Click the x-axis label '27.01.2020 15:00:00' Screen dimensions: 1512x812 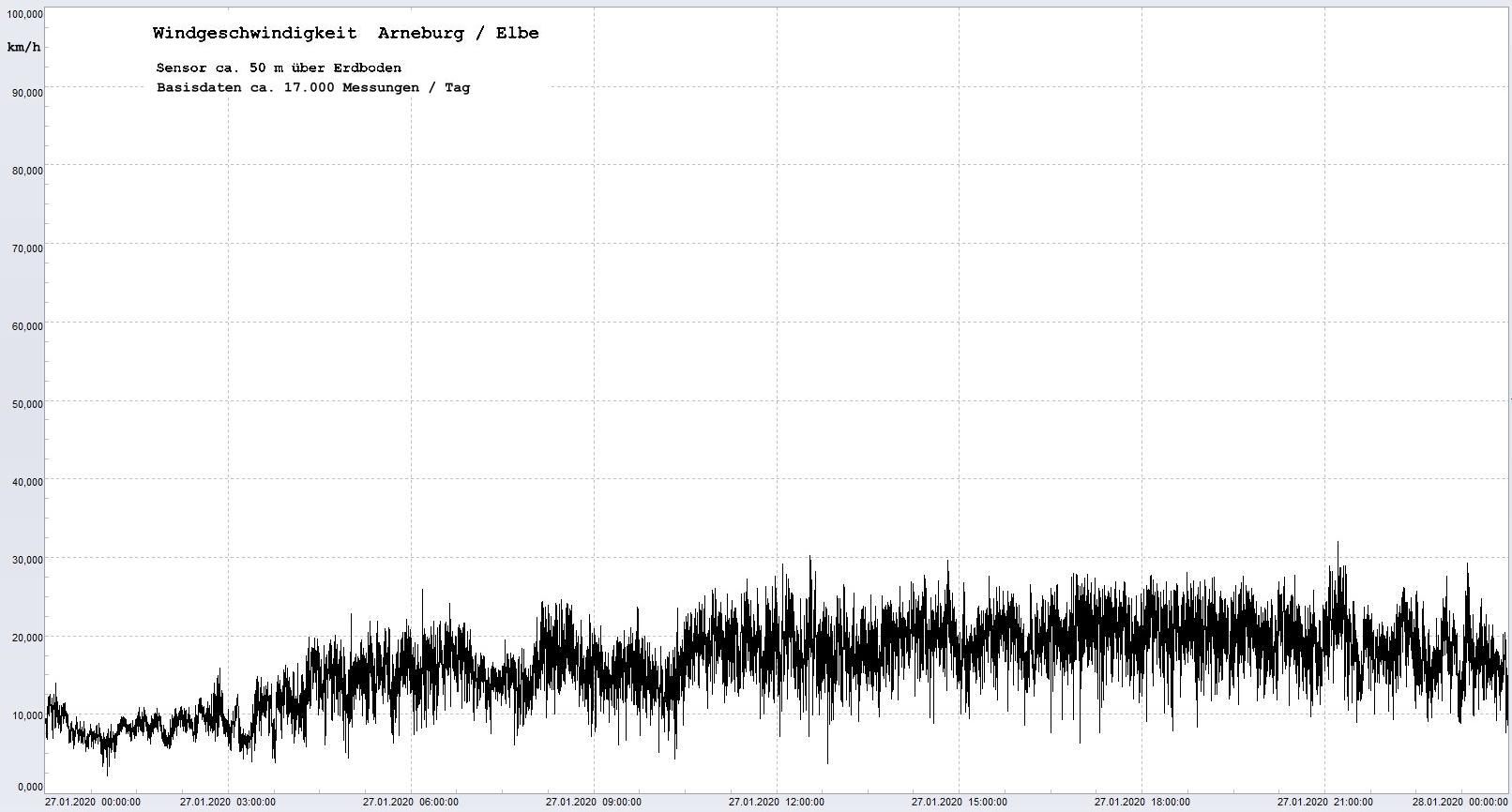click(960, 803)
